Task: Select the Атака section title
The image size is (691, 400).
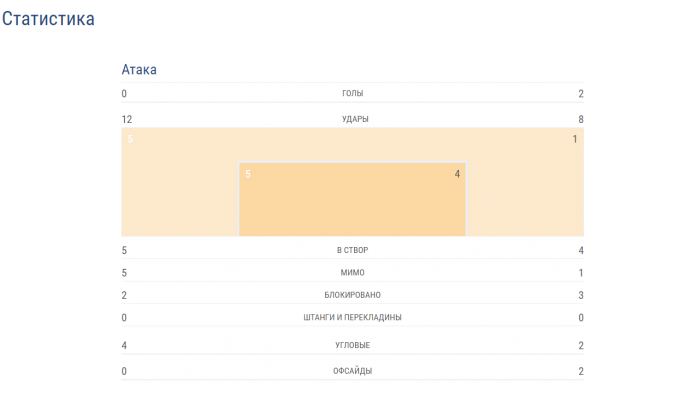Action: (139, 69)
